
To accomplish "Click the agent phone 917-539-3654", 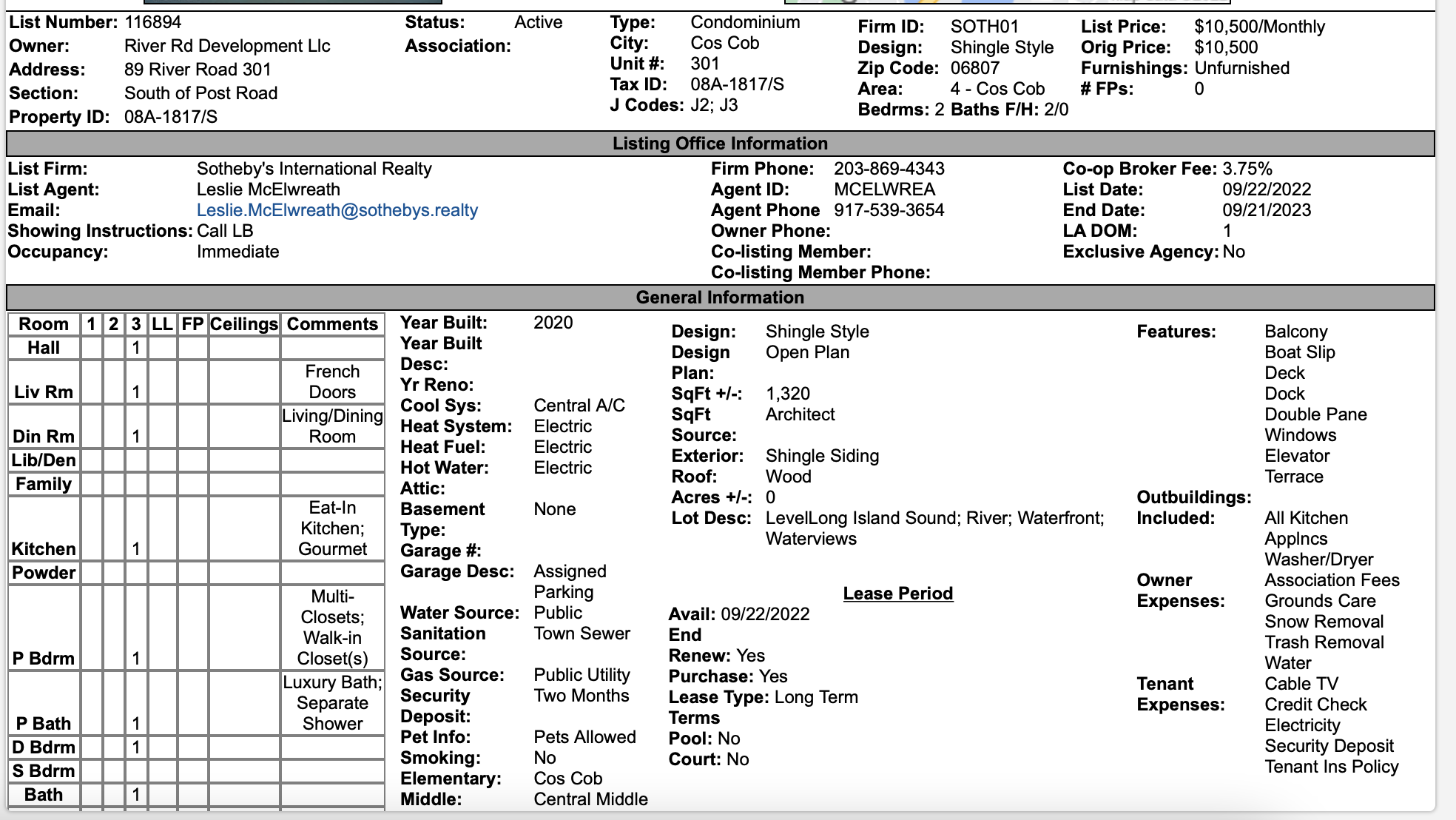I will pyautogui.click(x=889, y=210).
